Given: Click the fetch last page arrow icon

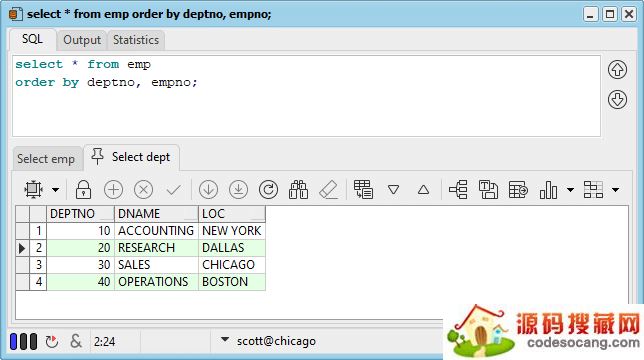Looking at the screenshot, I should click(x=238, y=190).
